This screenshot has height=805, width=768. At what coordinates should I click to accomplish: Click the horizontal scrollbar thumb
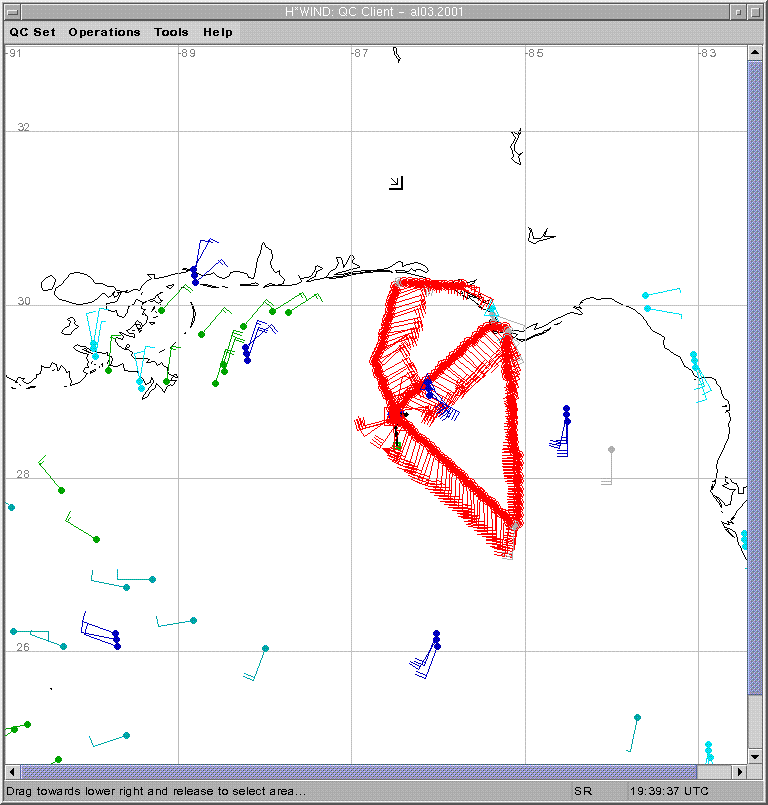tap(358, 772)
